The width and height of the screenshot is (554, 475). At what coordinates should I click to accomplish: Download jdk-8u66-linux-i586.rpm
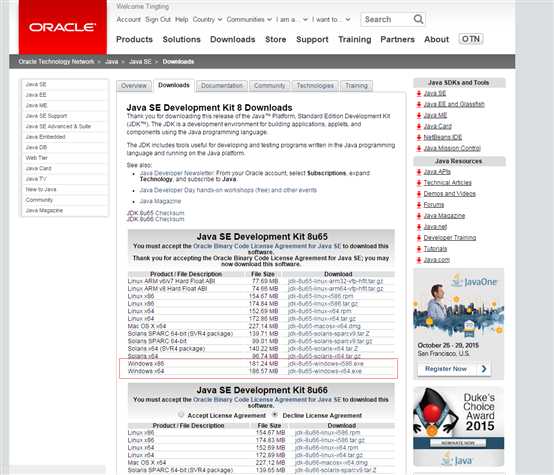(328, 433)
